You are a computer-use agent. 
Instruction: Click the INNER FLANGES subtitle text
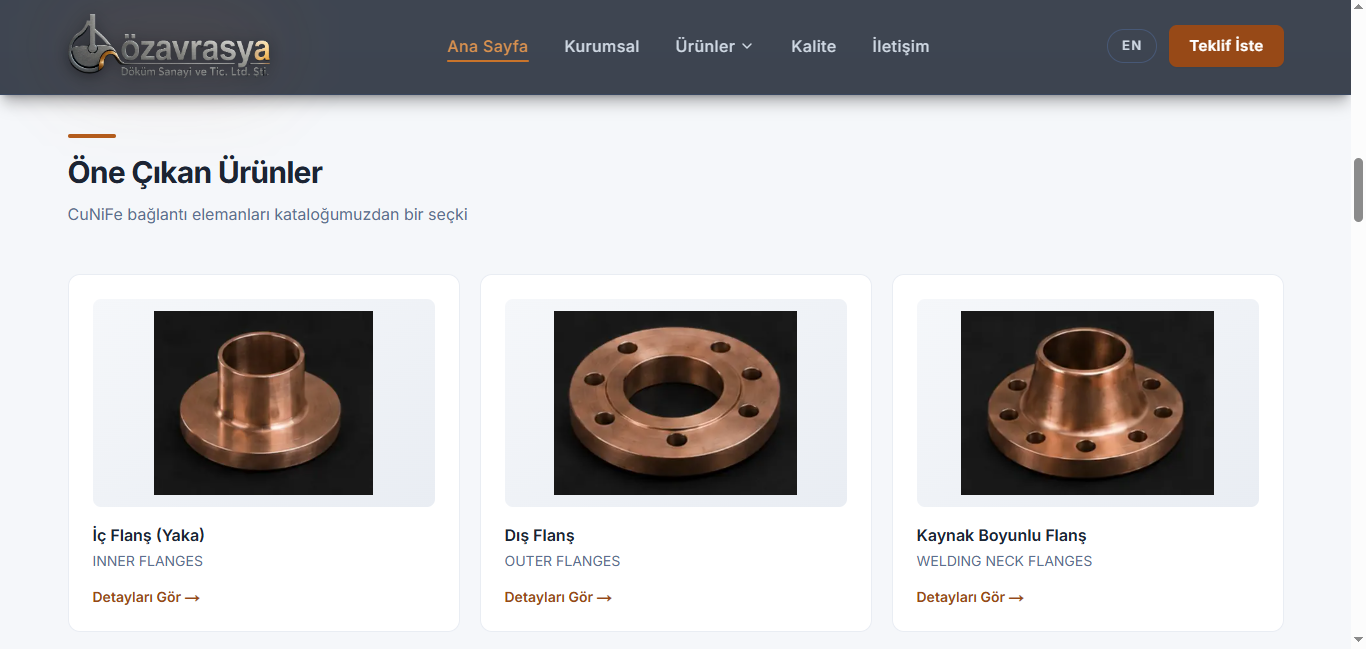(x=148, y=561)
